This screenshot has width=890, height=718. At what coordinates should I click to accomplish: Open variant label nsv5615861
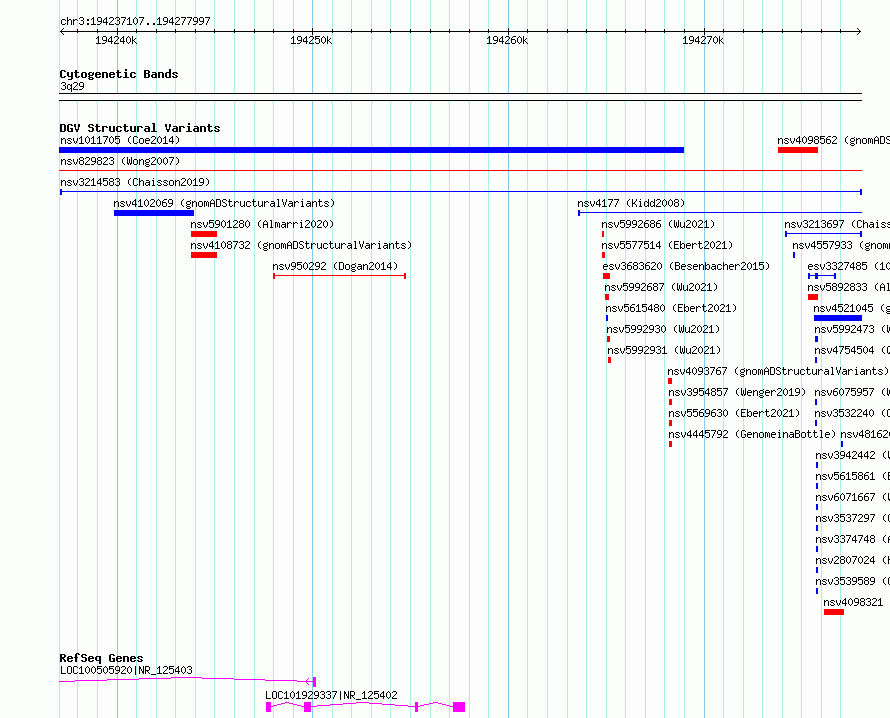(852, 476)
